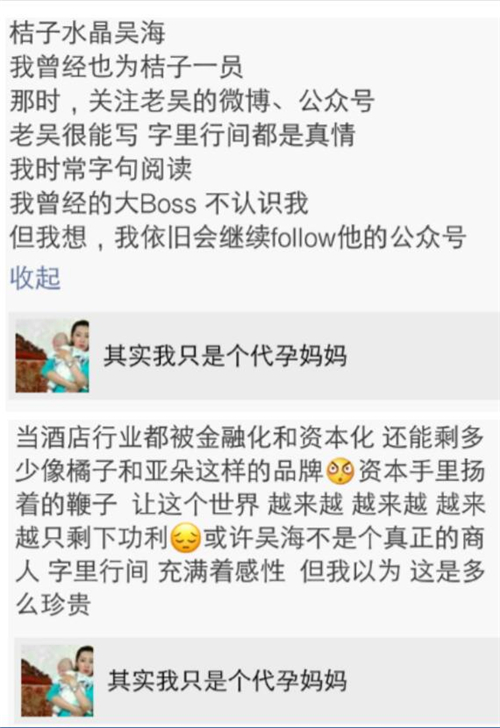This screenshot has height=728, width=500.
Task: Click the word Boss in first post
Action: 168,203
